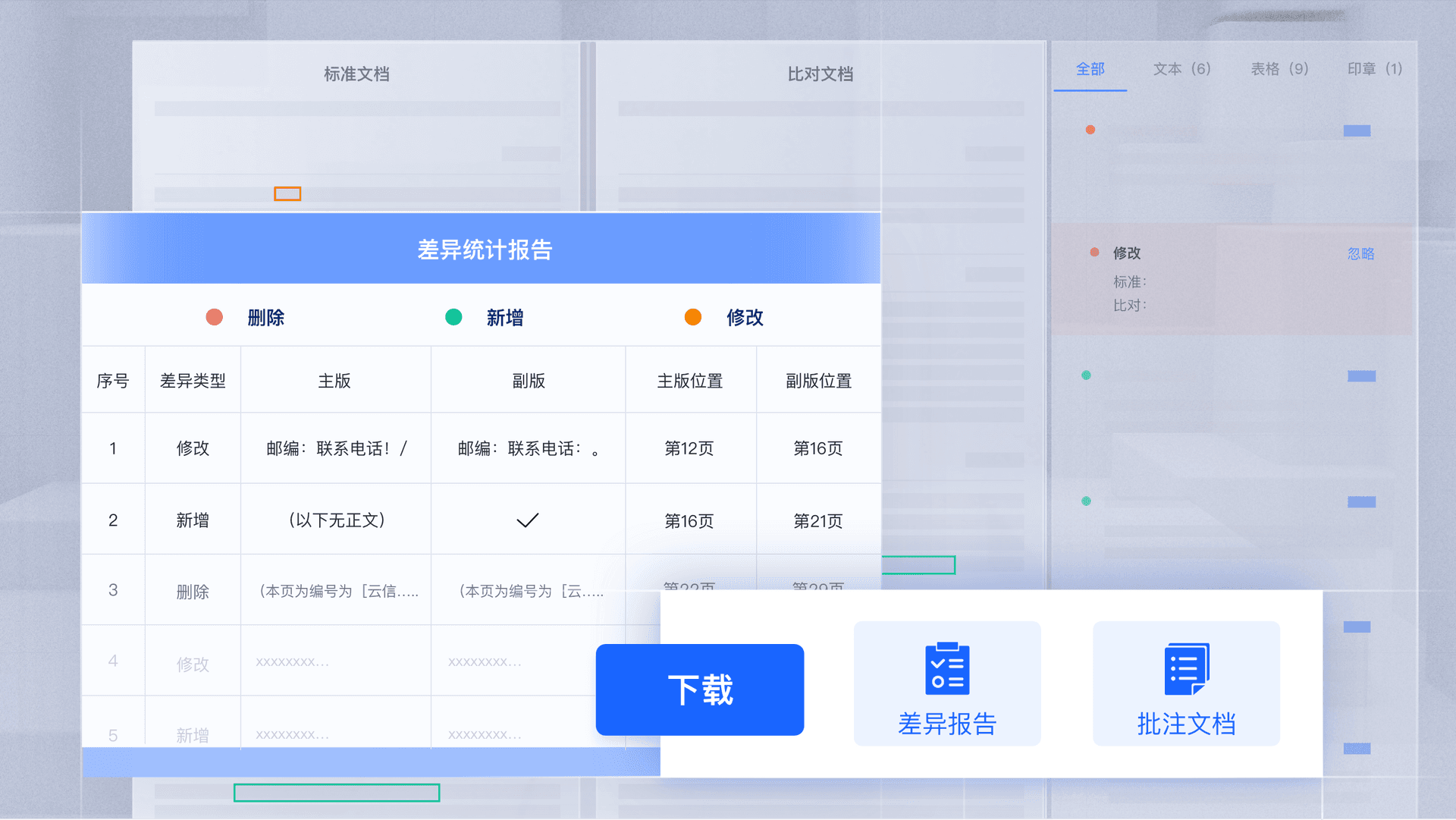Screen dimensions: 1456x820
Task: Click the green 新增 legend dot
Action: [453, 317]
